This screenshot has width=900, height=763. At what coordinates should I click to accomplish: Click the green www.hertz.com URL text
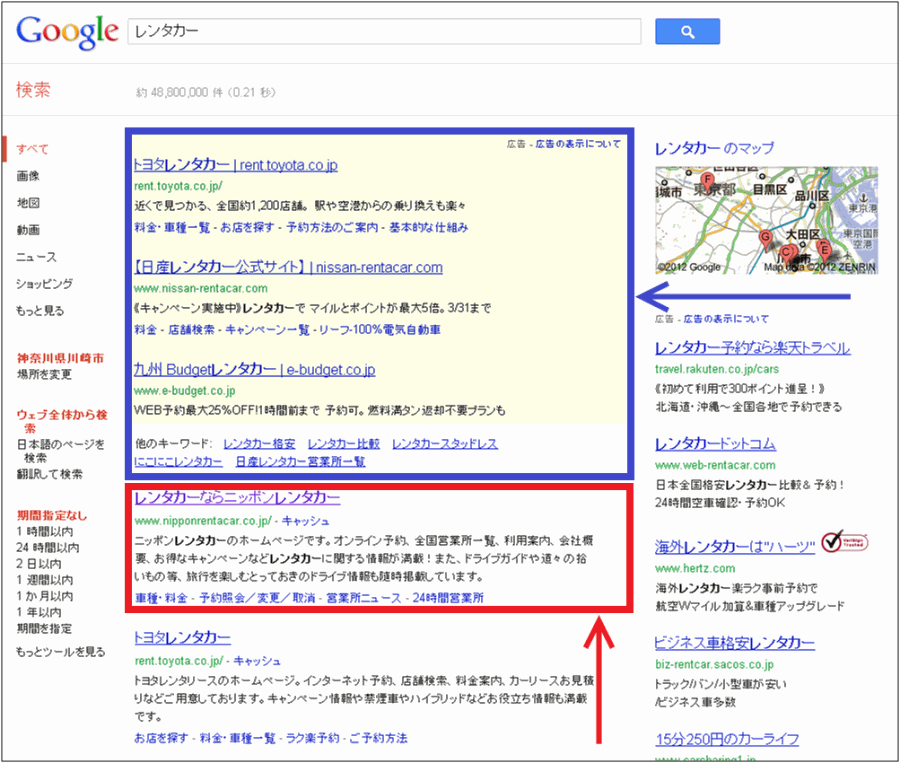[695, 568]
